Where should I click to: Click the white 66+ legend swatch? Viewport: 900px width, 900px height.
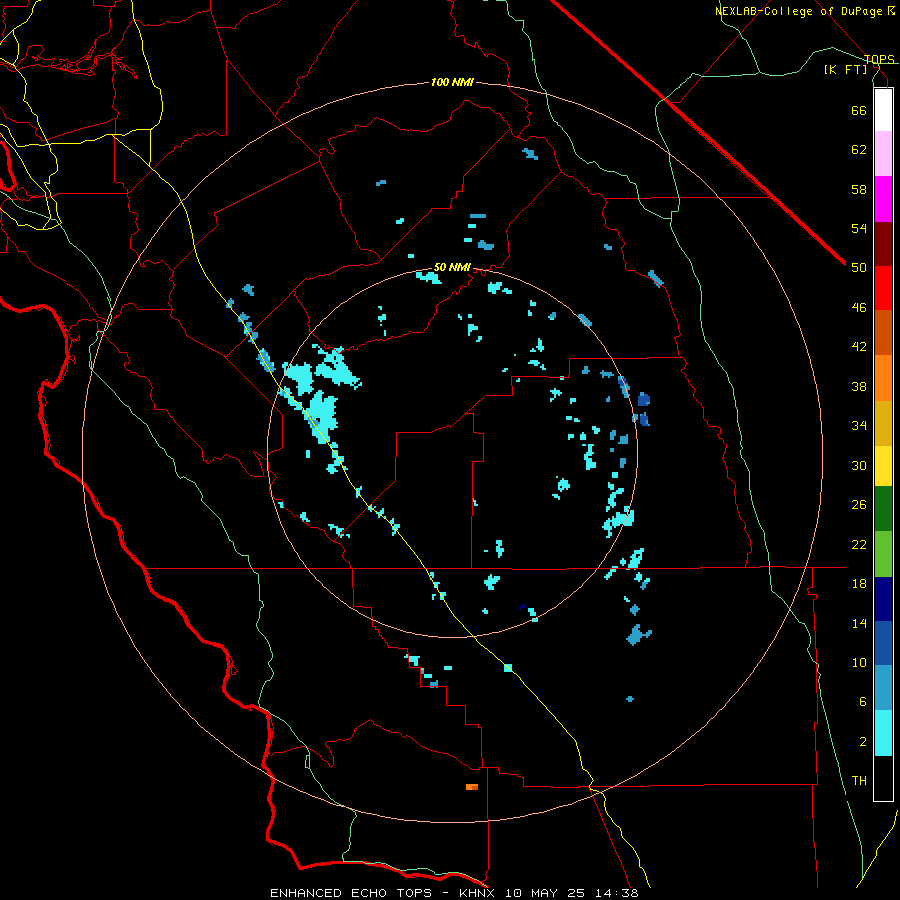pos(883,110)
